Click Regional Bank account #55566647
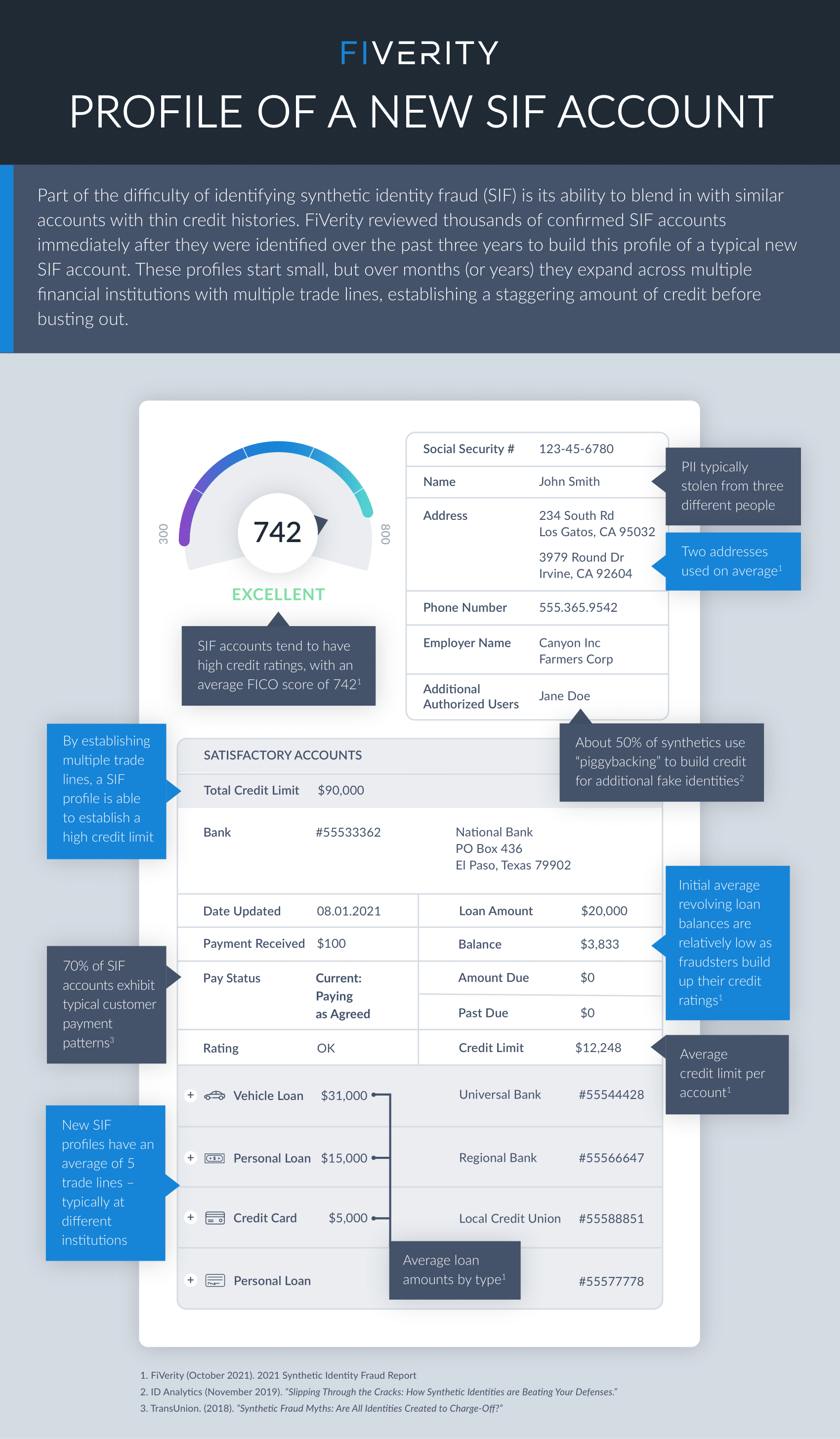This screenshot has height=1439, width=840. point(611,1157)
